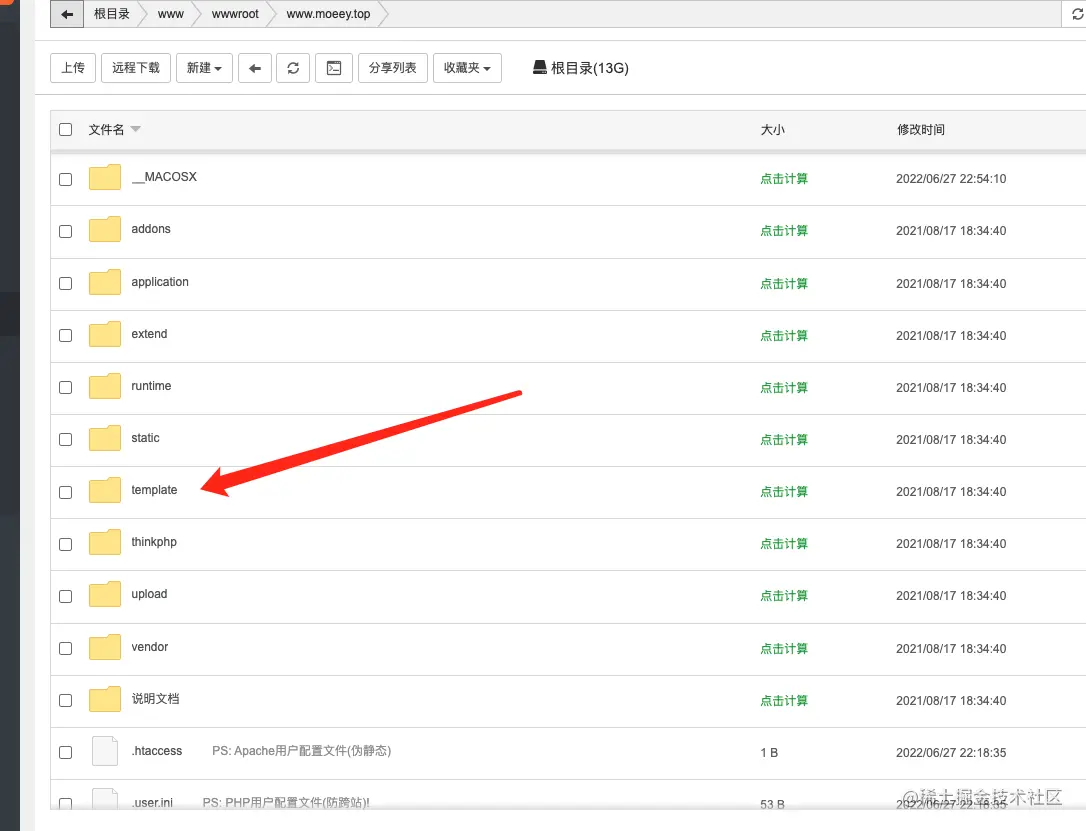Select www.moeey.top in the breadcrumb path

coord(328,14)
